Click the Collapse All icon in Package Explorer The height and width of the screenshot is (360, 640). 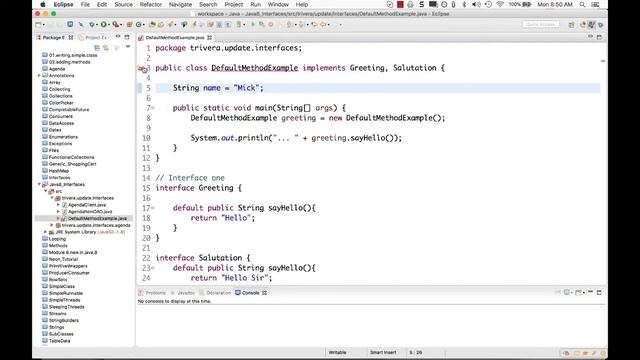(x=97, y=48)
